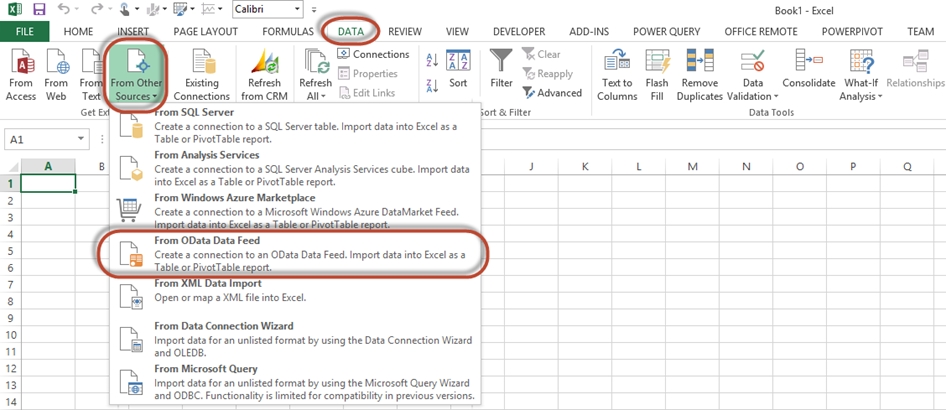Open the From Other Sources dropdown
Screen dimensions: 946x410
(x=136, y=74)
